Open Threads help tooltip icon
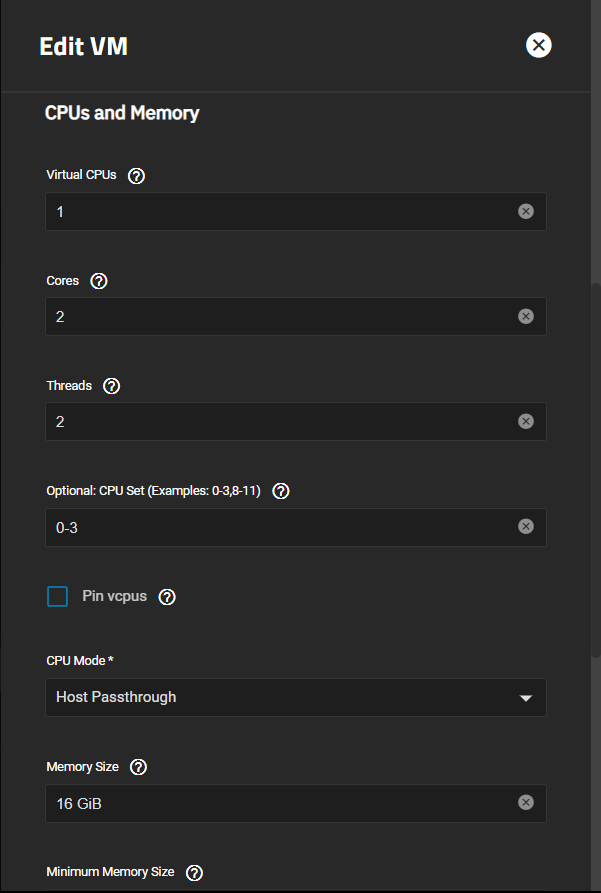The height and width of the screenshot is (893, 601). click(111, 386)
